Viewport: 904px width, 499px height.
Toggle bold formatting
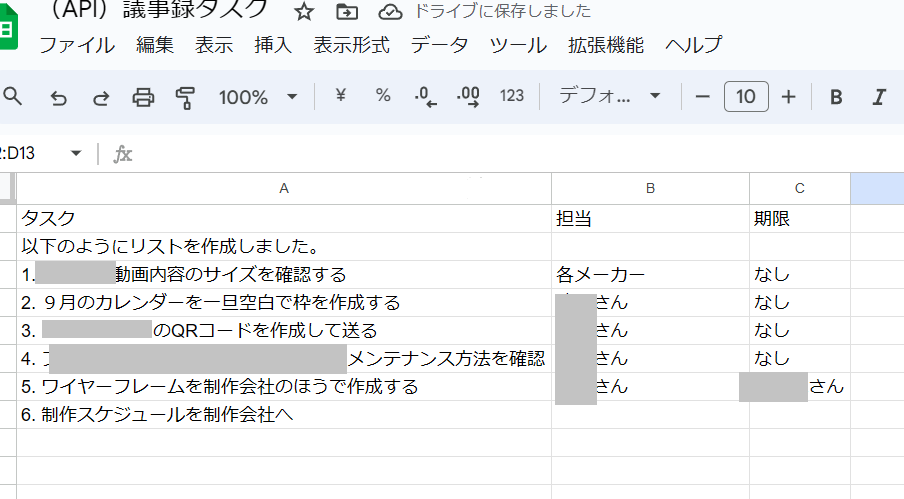[836, 97]
